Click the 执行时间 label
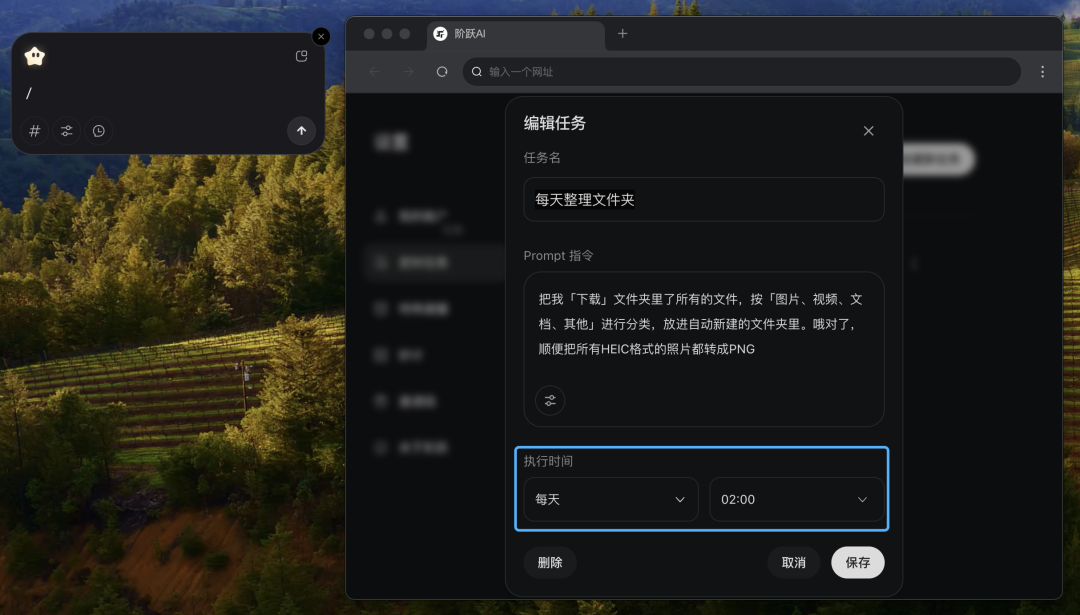The width and height of the screenshot is (1080, 615). 548,461
